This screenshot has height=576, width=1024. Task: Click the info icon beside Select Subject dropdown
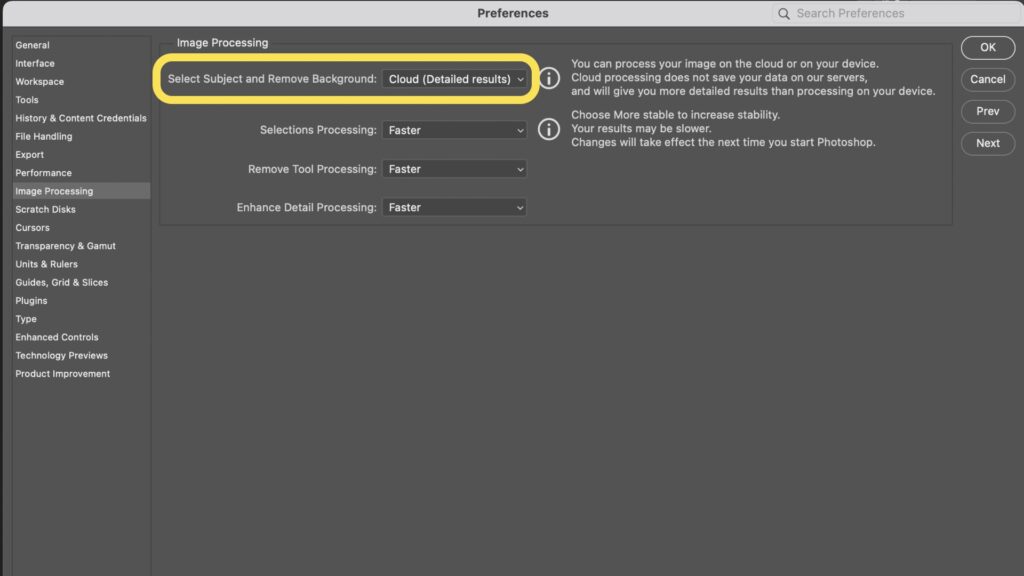pos(549,78)
